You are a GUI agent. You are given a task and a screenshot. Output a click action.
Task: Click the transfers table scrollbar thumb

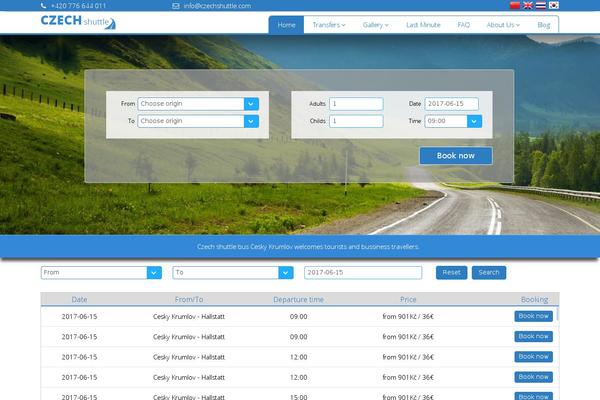click(x=558, y=314)
